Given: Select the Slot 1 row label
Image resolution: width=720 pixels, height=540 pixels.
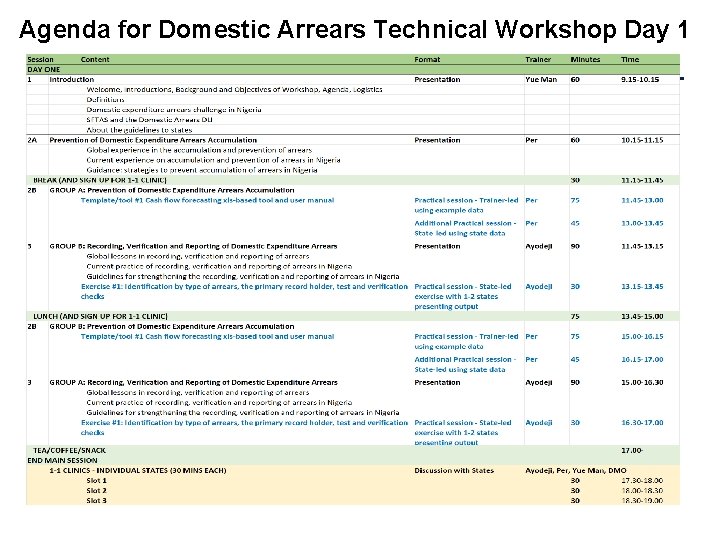Looking at the screenshot, I should [x=96, y=481].
